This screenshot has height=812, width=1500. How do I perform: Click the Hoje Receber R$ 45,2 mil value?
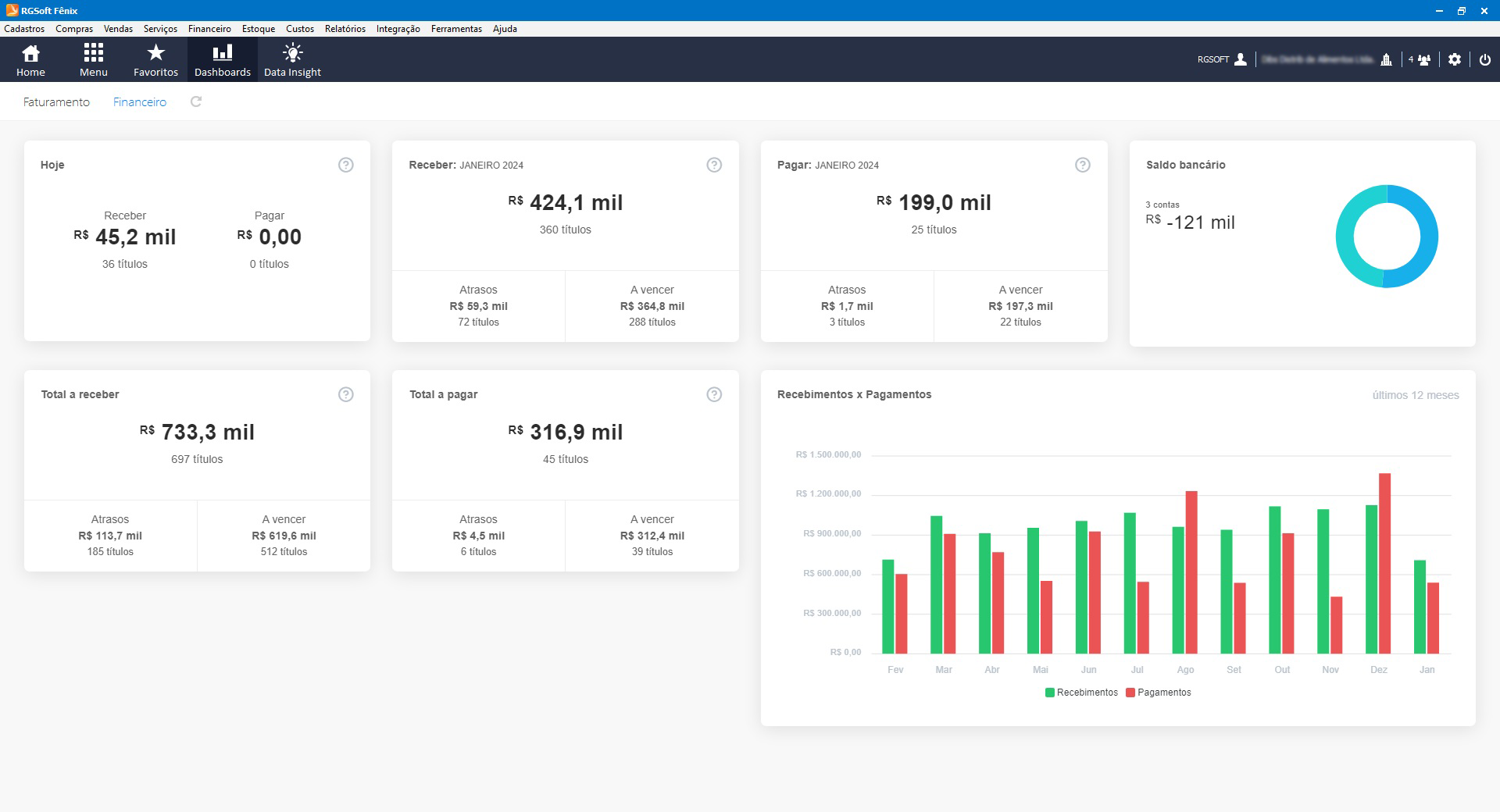click(125, 237)
